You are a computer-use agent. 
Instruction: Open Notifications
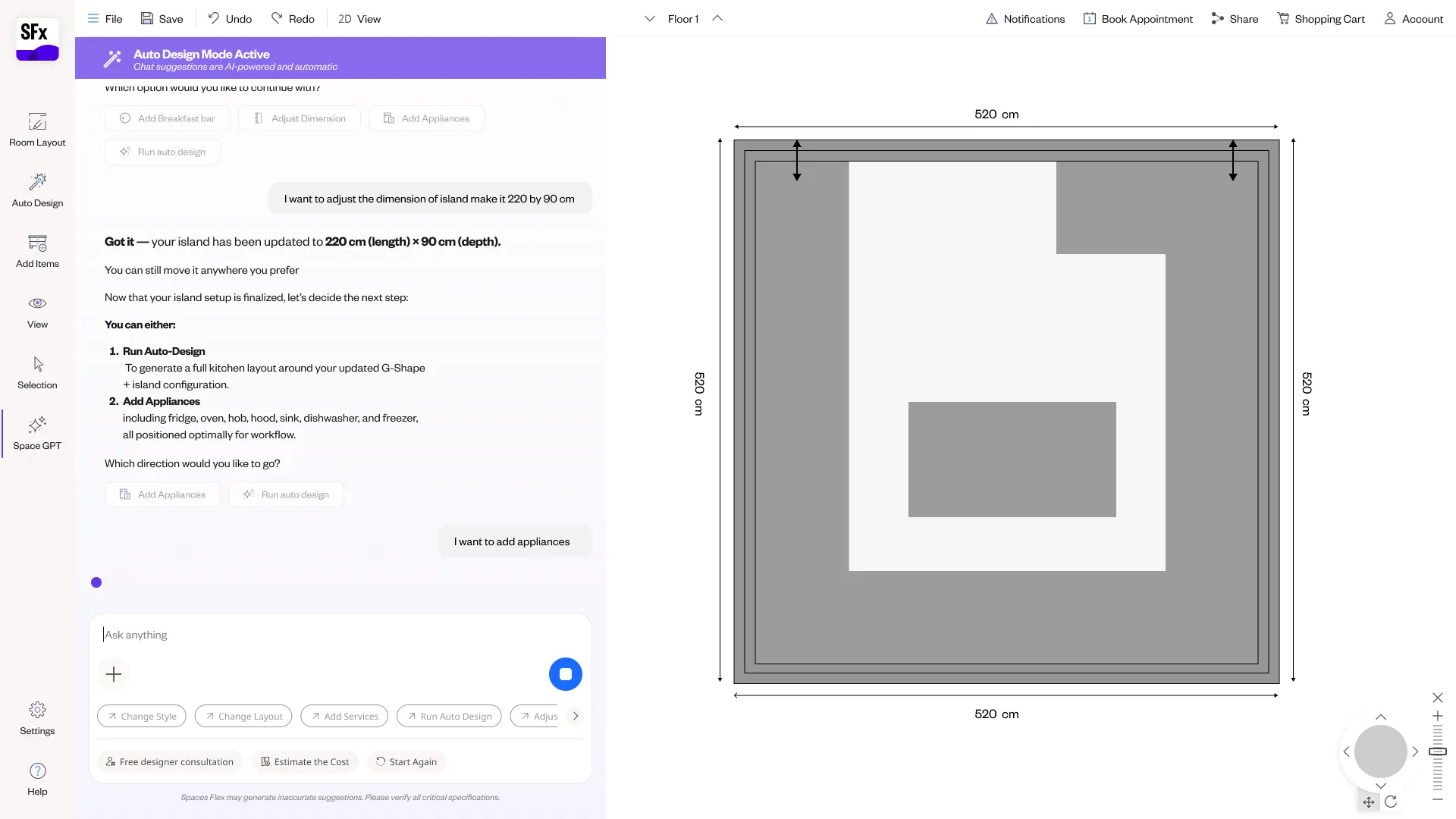(1025, 19)
